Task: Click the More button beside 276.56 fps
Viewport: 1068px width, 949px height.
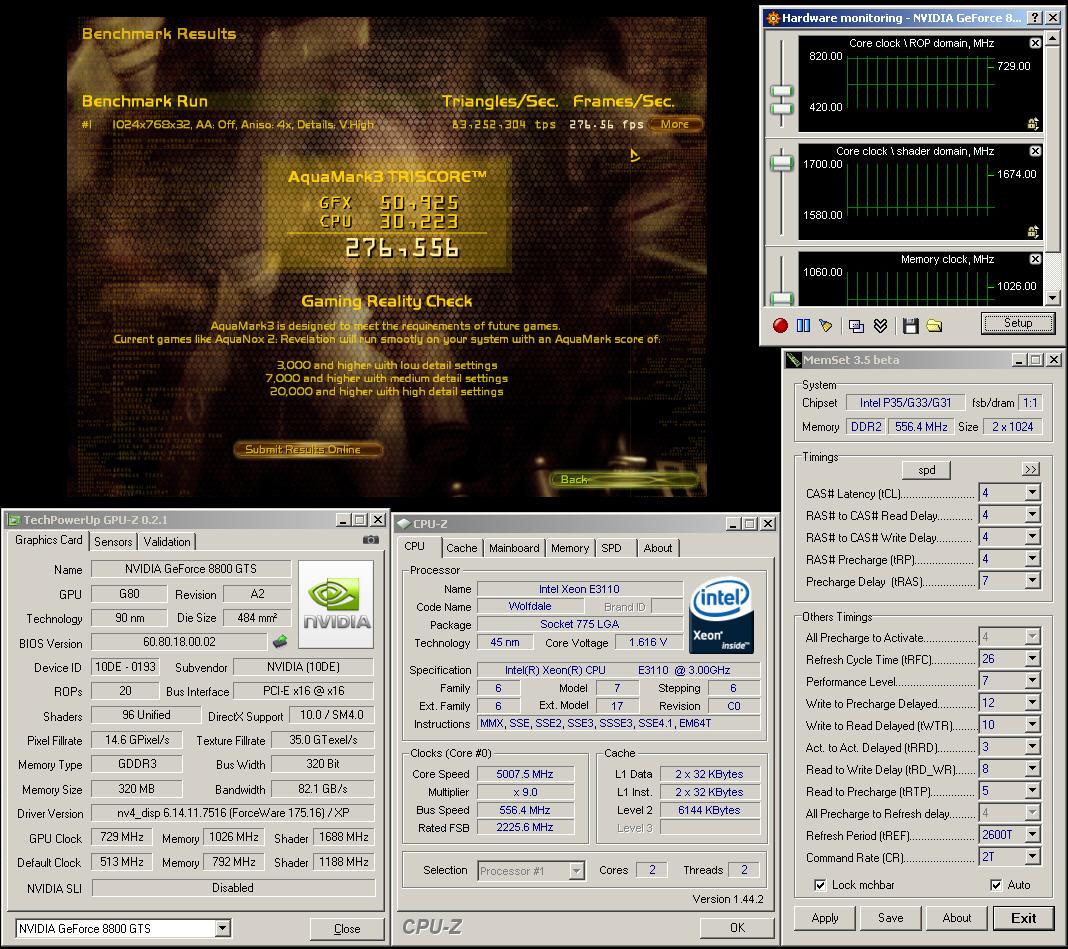Action: click(675, 124)
